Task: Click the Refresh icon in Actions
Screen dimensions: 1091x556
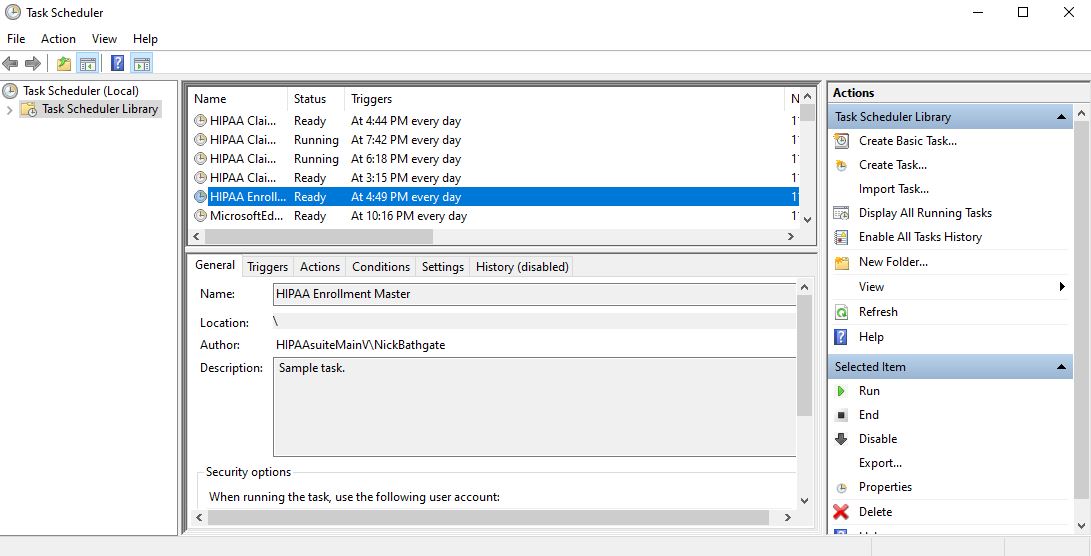Action: (841, 312)
